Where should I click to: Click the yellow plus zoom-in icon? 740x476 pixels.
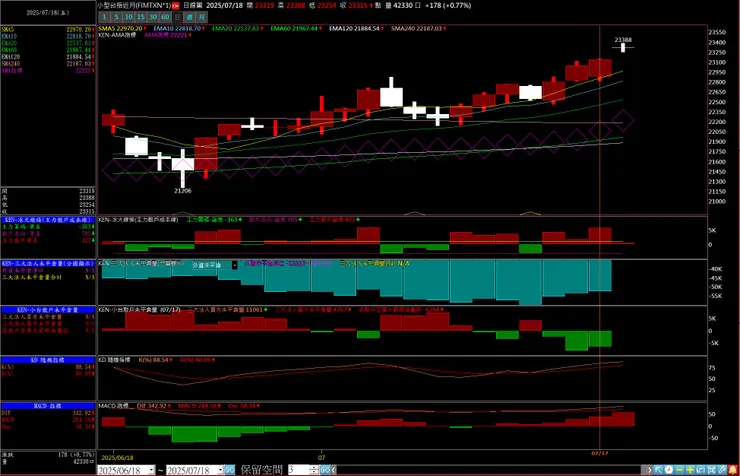(690, 470)
